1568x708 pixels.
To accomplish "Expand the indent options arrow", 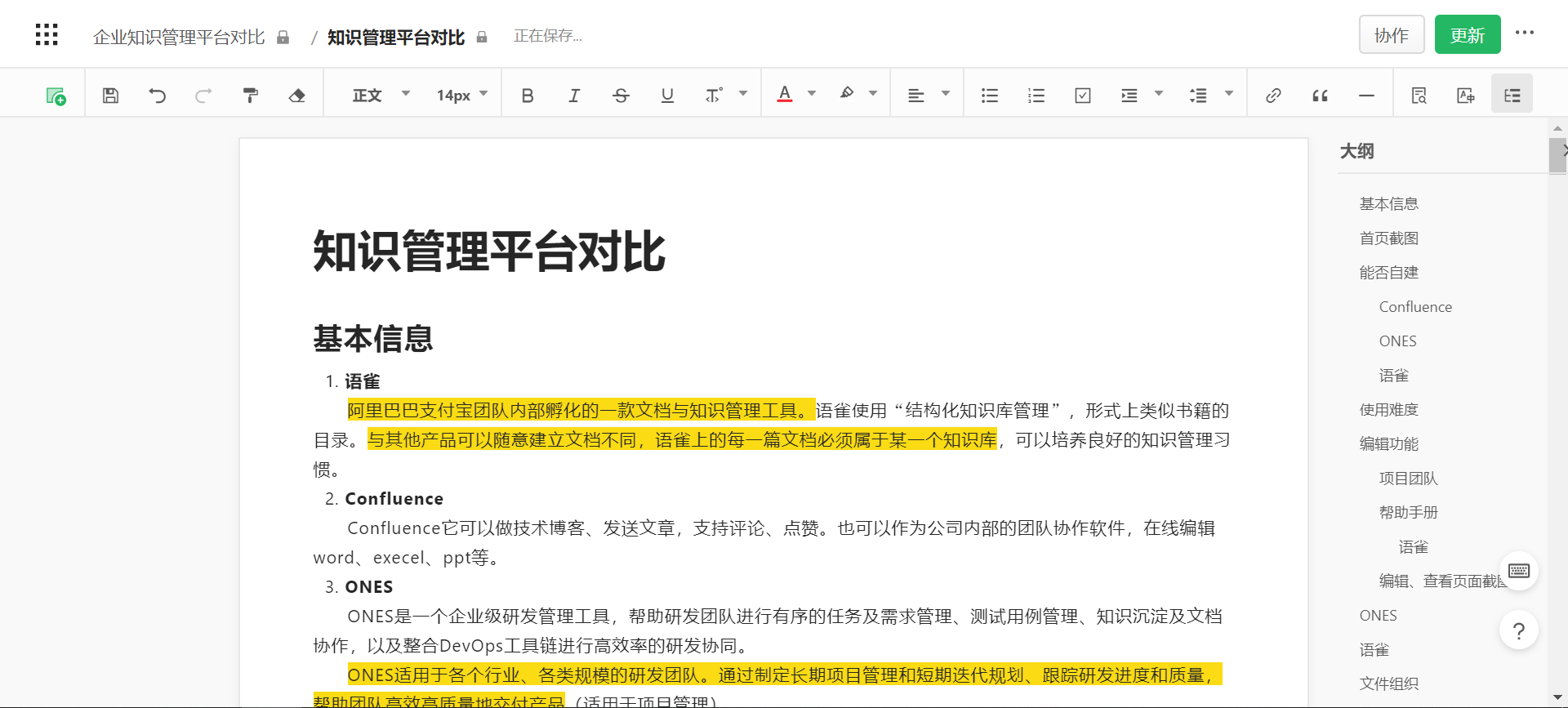I will point(1158,94).
